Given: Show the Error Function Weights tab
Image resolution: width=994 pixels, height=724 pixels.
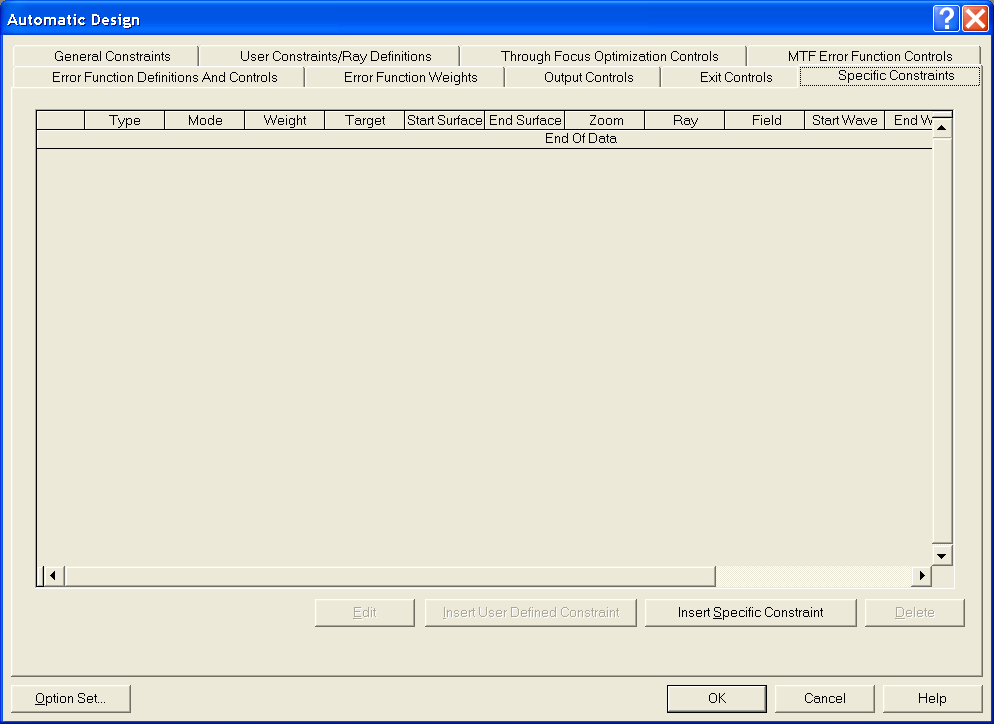Looking at the screenshot, I should (x=410, y=77).
